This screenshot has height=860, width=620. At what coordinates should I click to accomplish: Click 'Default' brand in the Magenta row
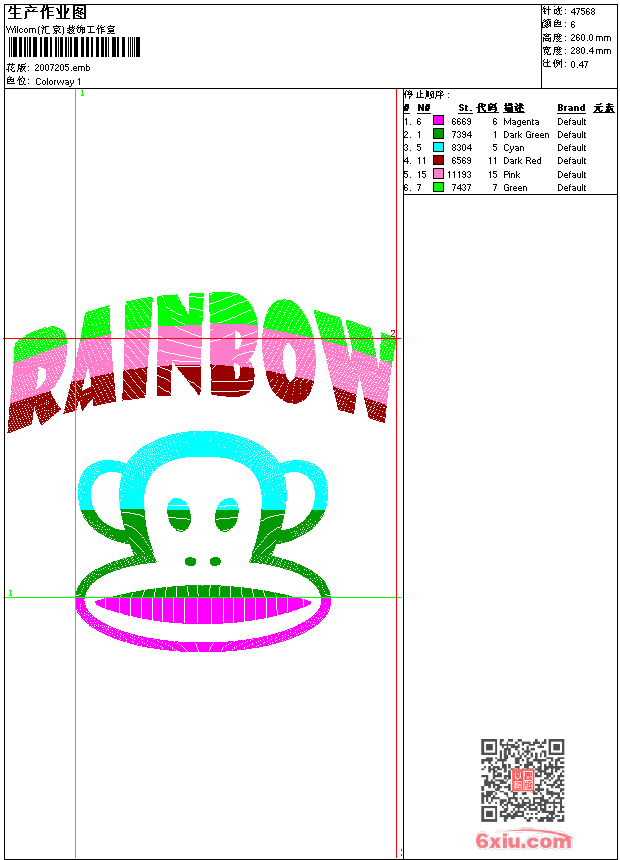572,122
